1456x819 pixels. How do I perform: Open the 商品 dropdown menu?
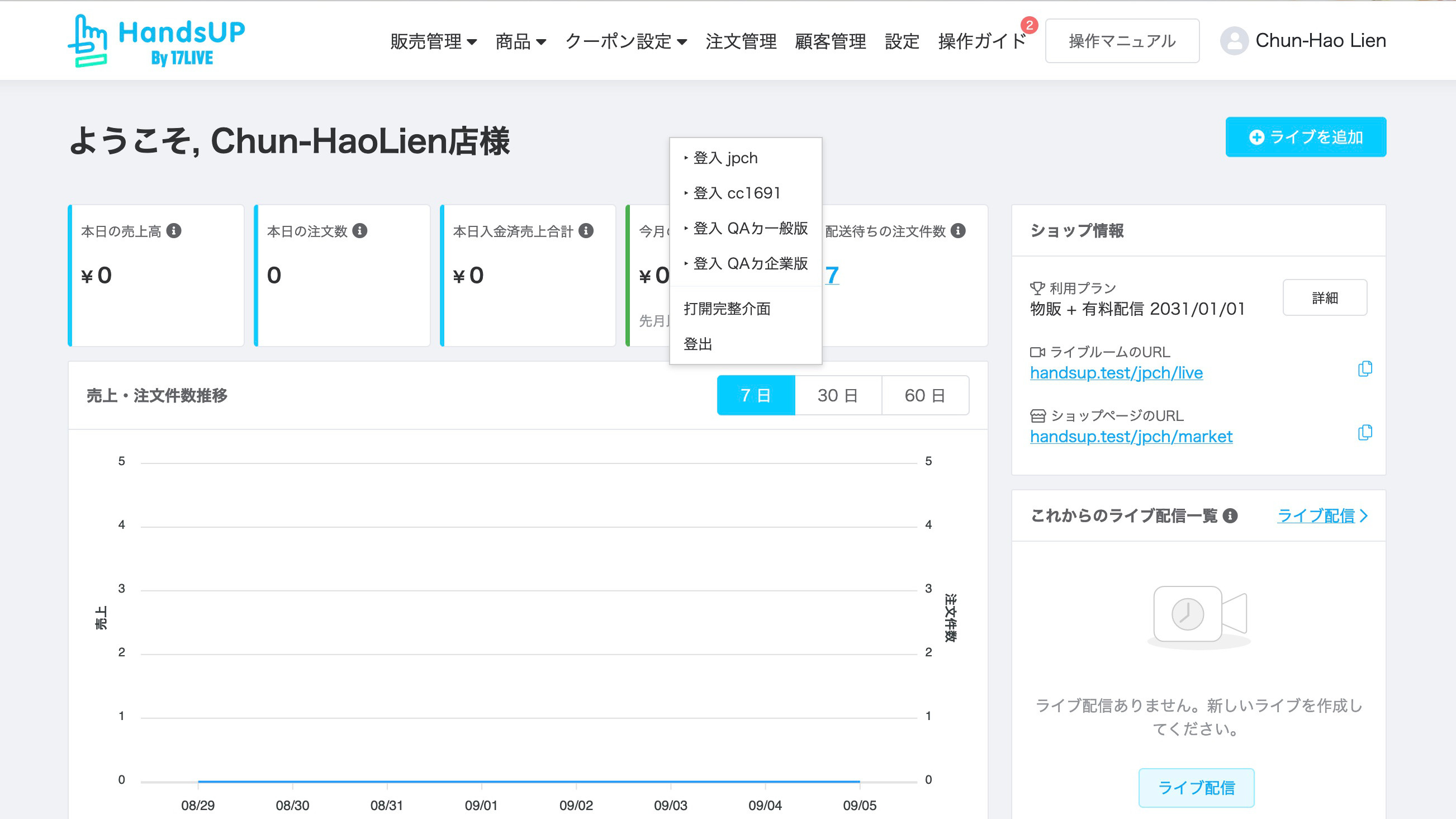pos(520,41)
